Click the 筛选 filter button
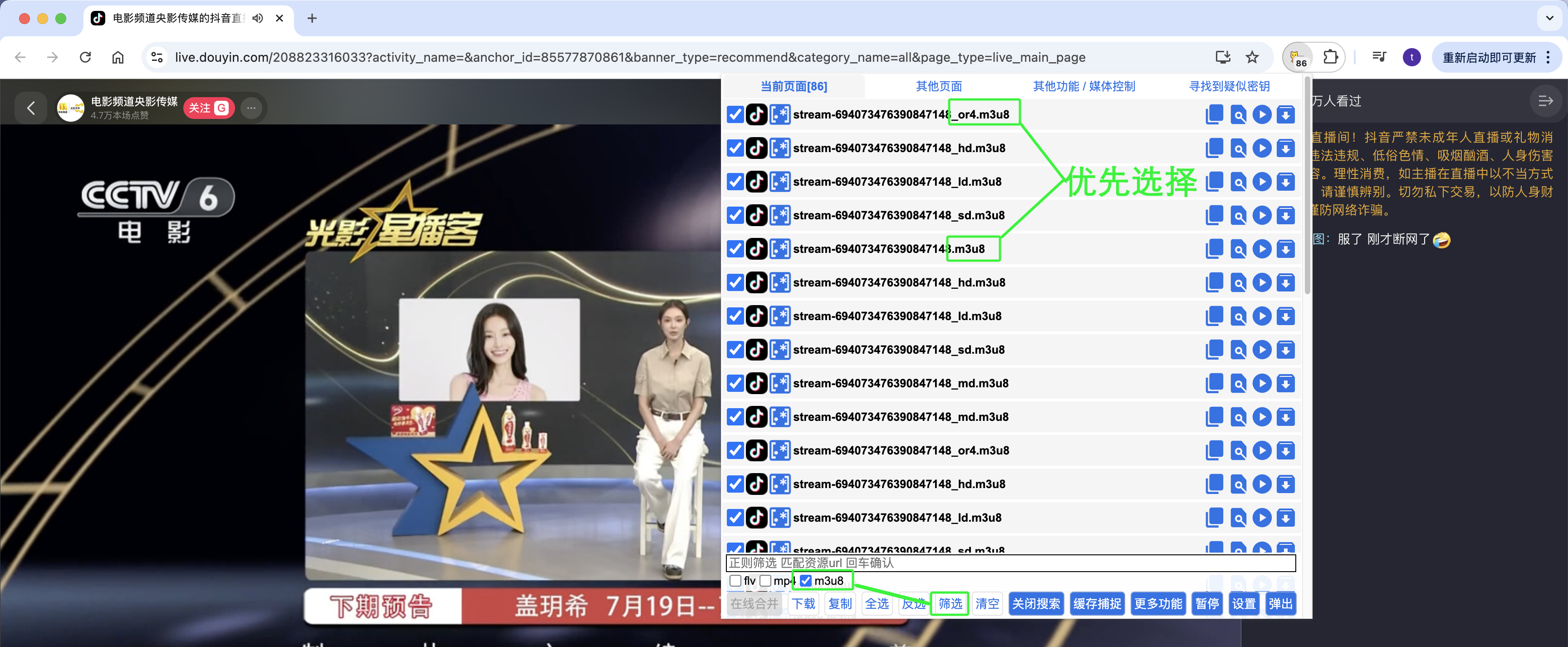This screenshot has width=1568, height=647. 950,604
